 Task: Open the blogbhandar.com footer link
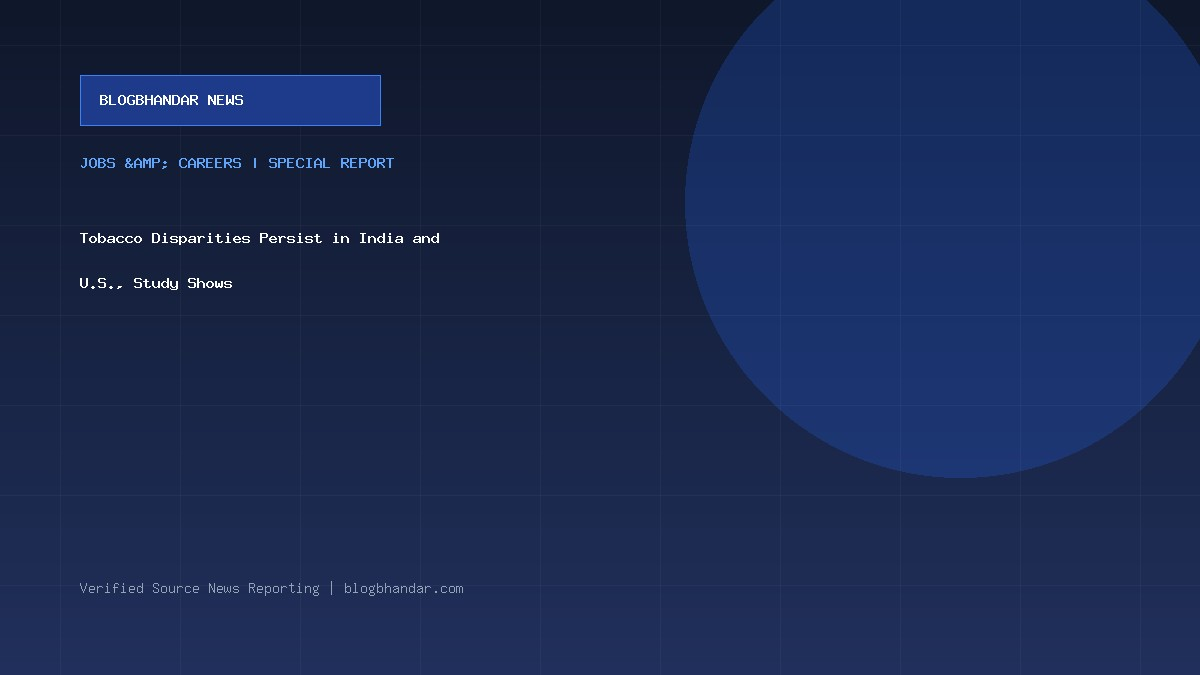[x=404, y=588]
